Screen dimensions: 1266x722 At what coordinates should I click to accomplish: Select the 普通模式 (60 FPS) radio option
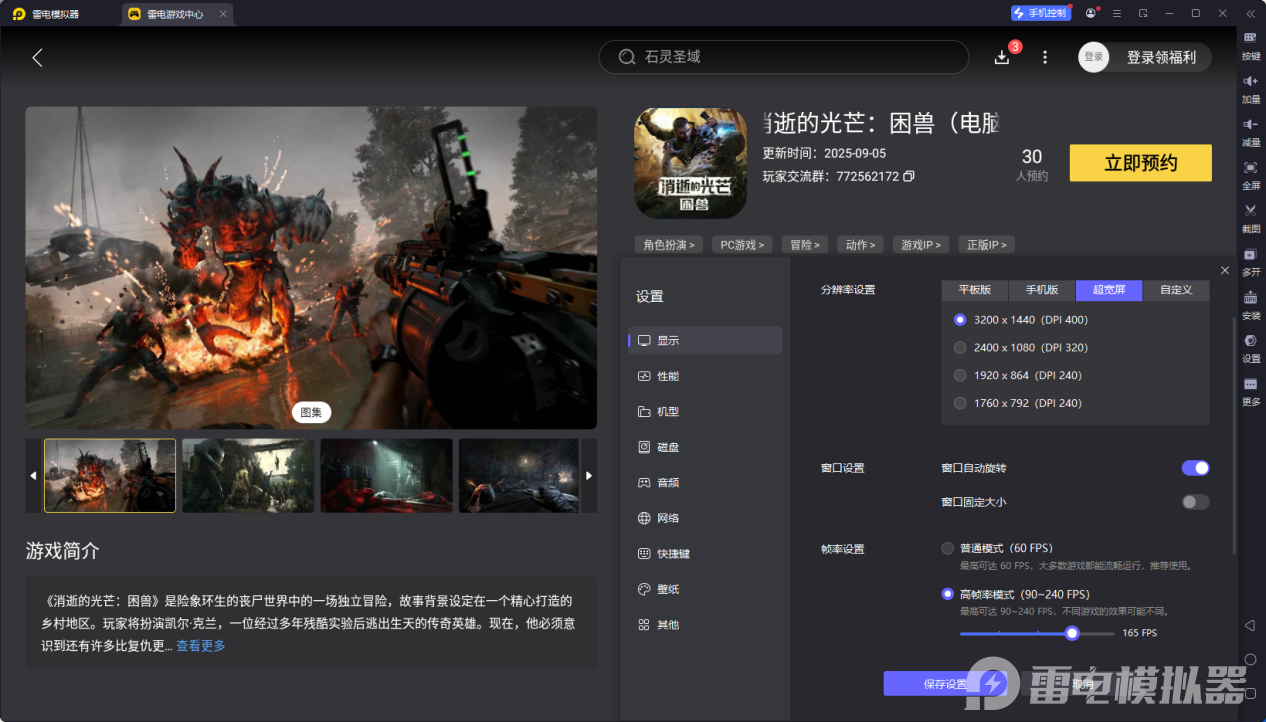click(948, 548)
